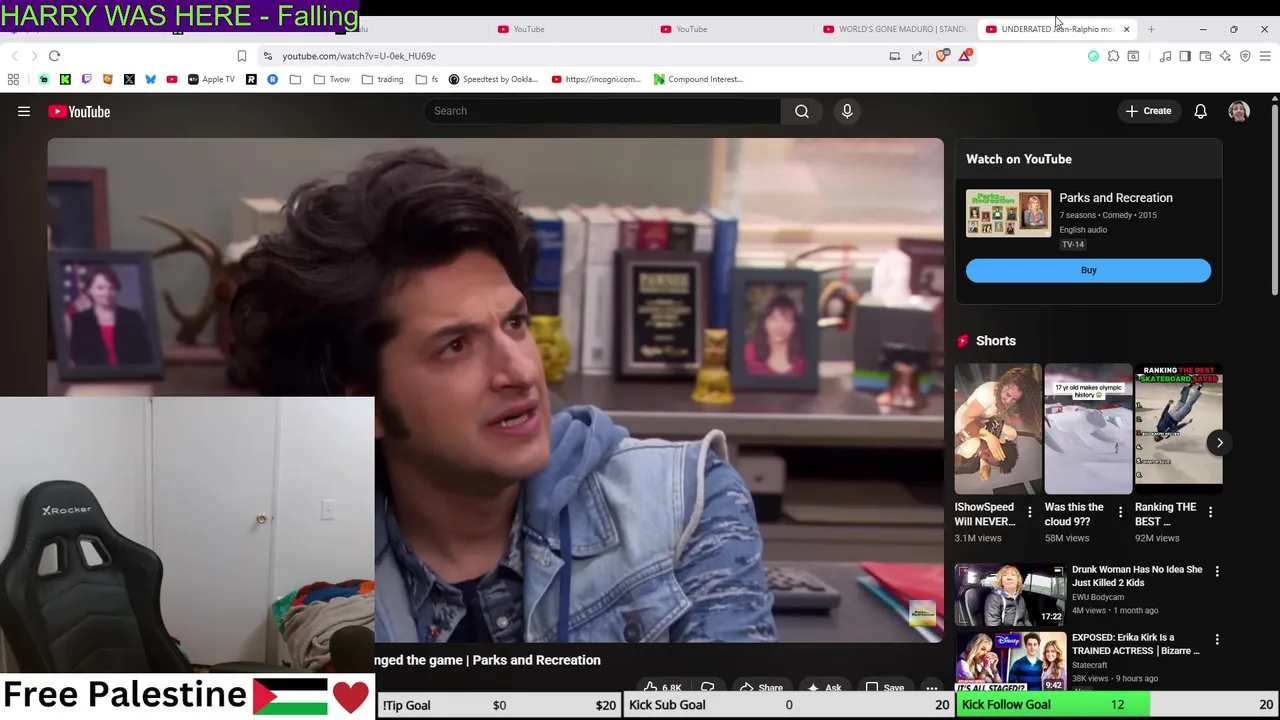Open options for 'Was this the cloud 9' short
The width and height of the screenshot is (1280, 720).
(x=1120, y=512)
